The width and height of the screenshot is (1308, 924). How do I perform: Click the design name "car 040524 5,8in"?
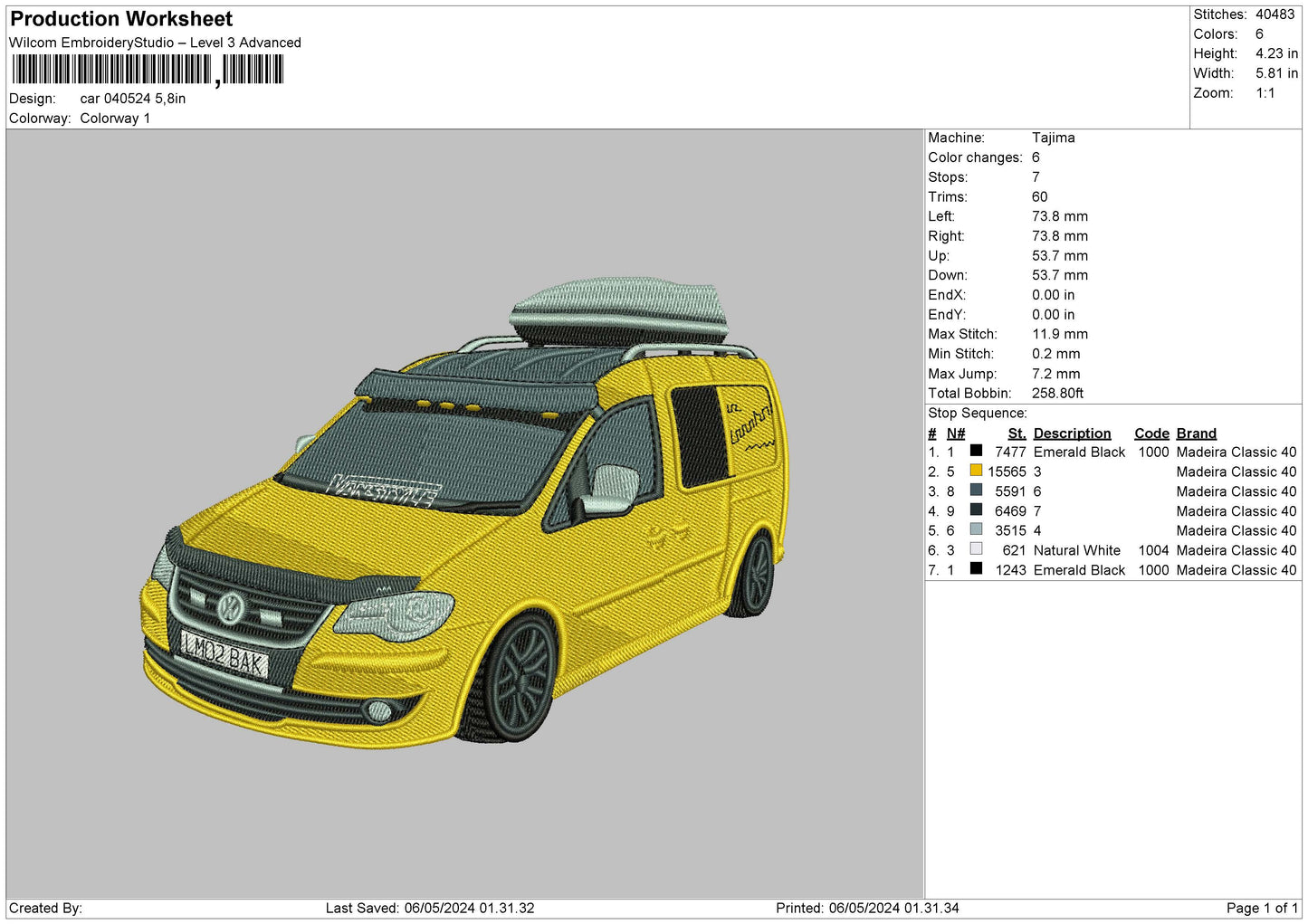pos(133,99)
